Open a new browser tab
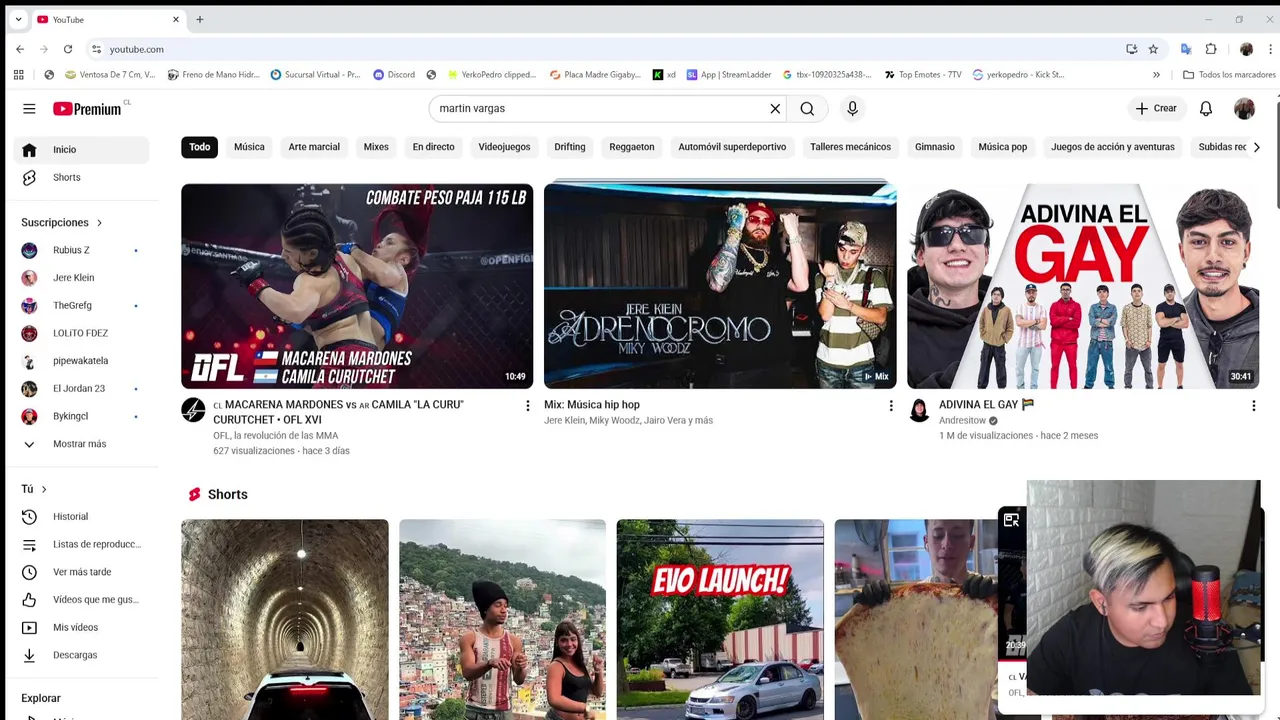The height and width of the screenshot is (720, 1280). (200, 20)
